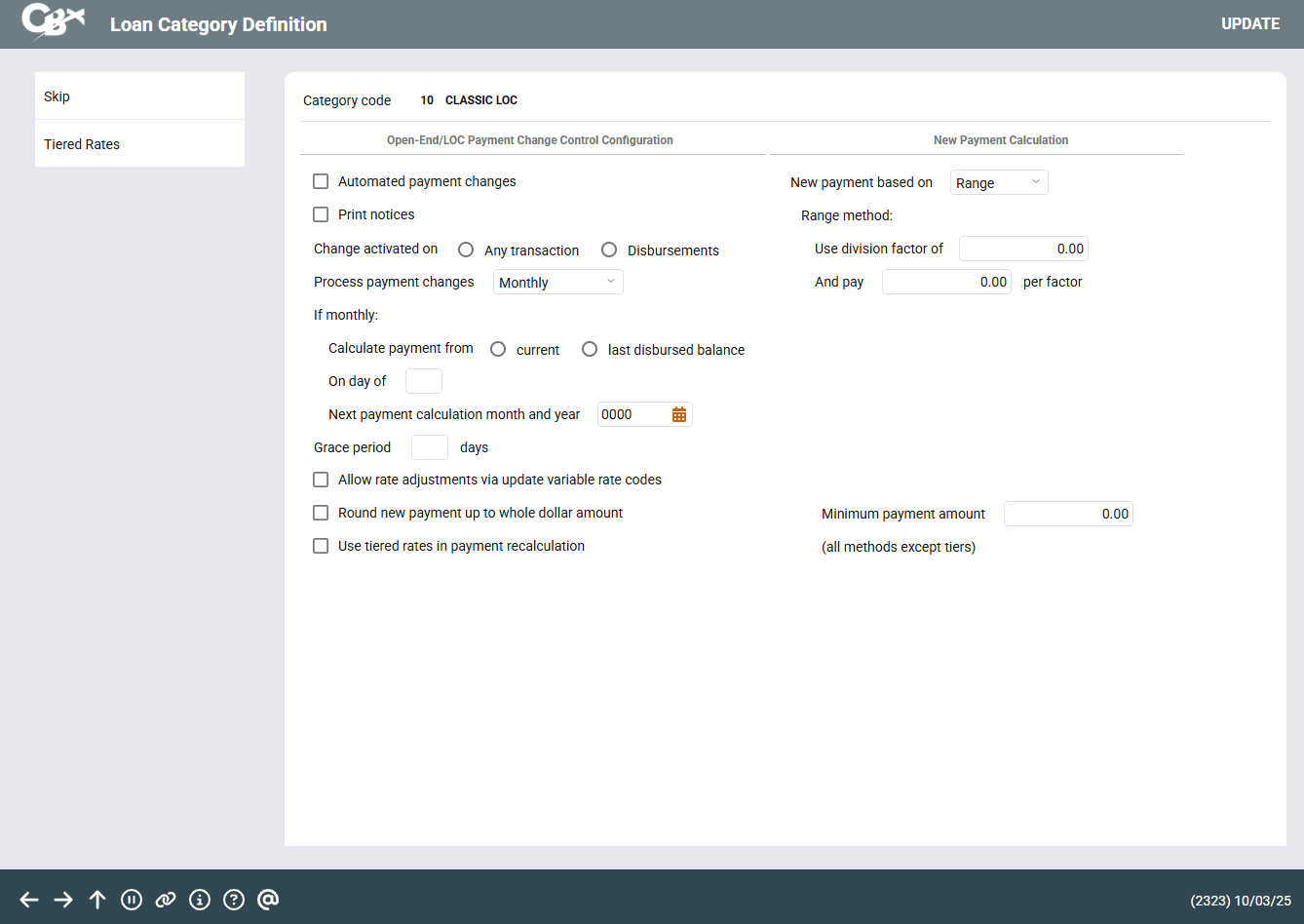Click the up arrow icon
Image resolution: width=1304 pixels, height=924 pixels.
97,900
